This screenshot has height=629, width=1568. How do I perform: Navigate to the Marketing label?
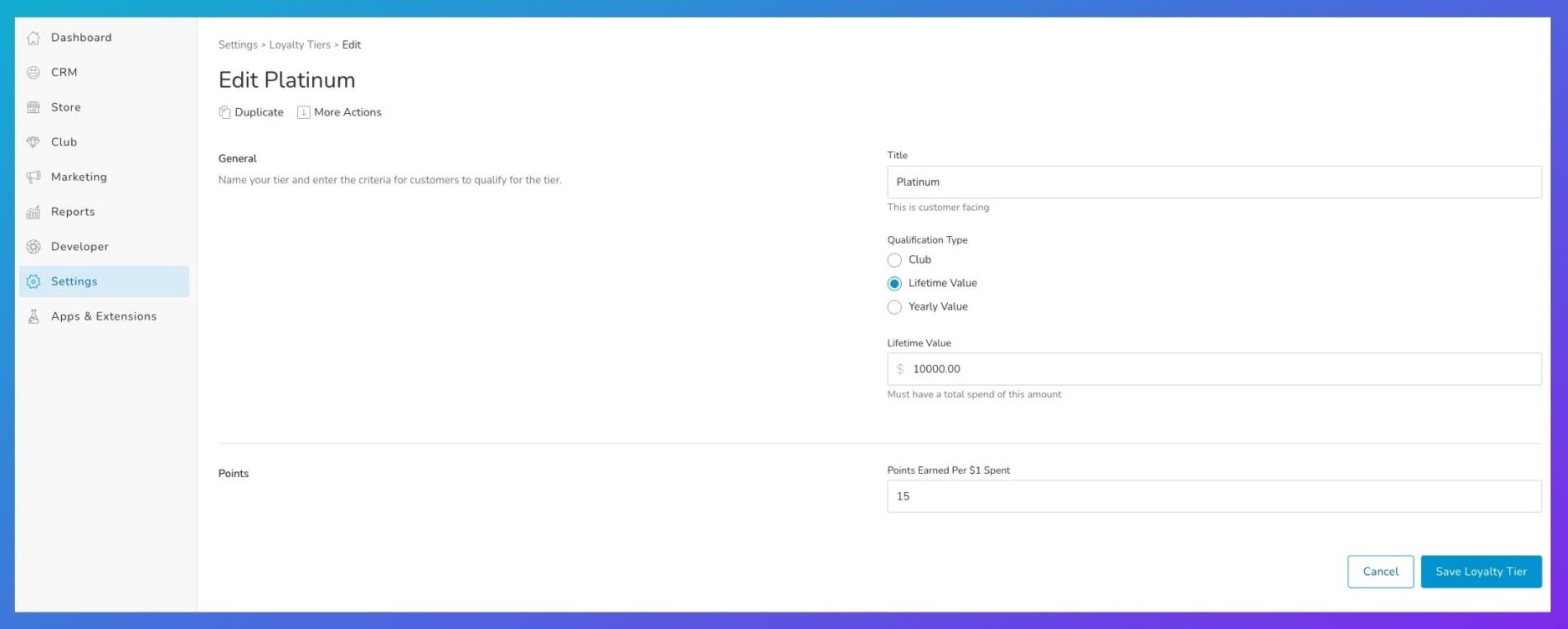click(x=79, y=177)
